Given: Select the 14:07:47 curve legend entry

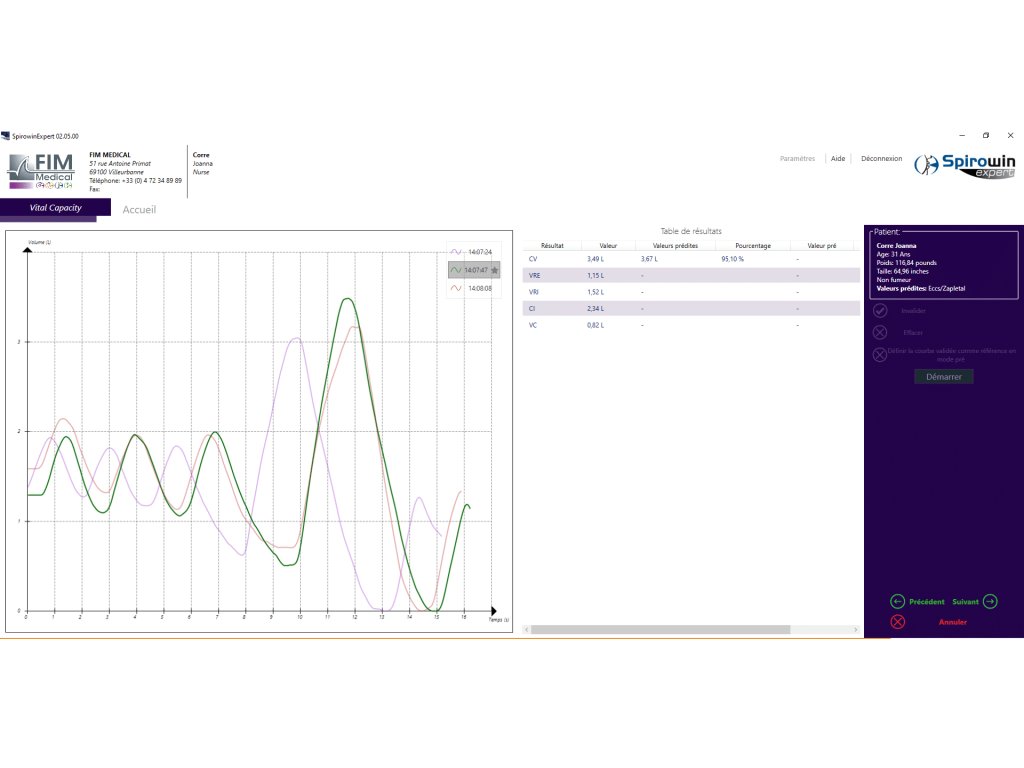Looking at the screenshot, I should [x=474, y=270].
